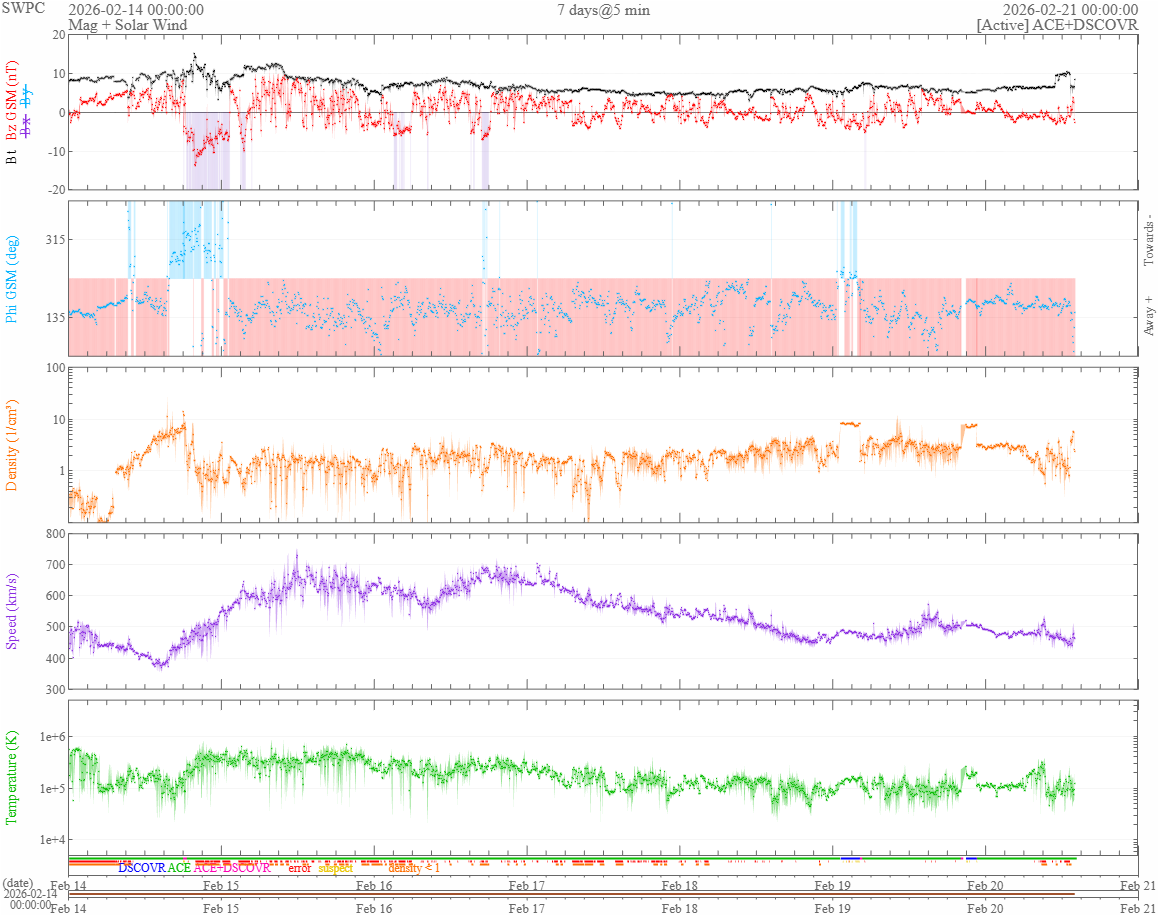The width and height of the screenshot is (1158, 915).
Task: Click inside the purple solar wind speed plot
Action: point(603,611)
